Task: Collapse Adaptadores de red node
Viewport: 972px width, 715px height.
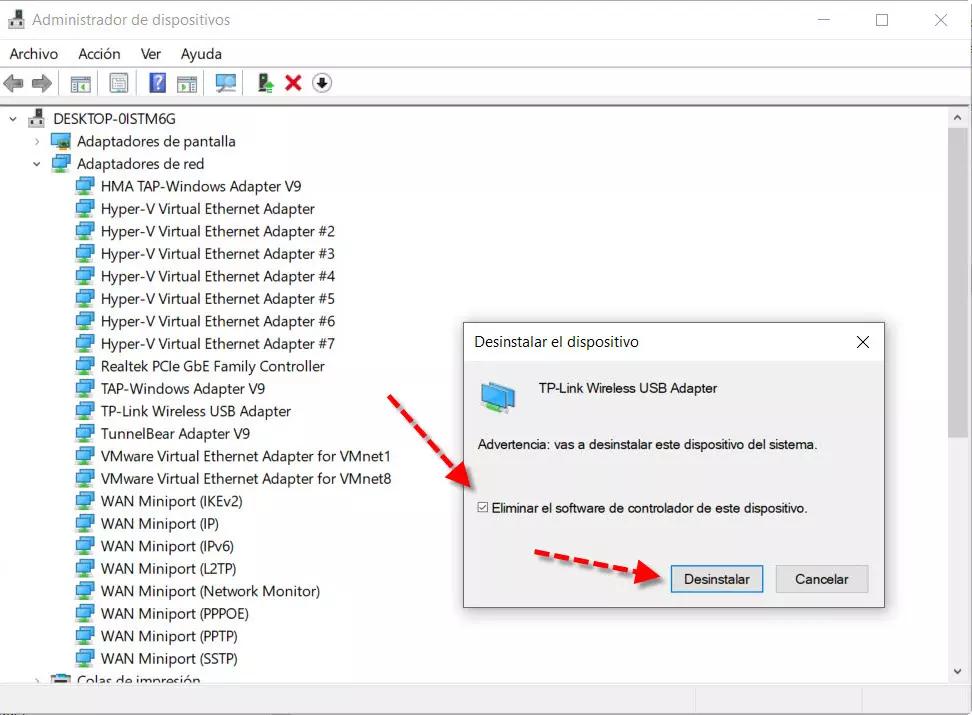Action: pyautogui.click(x=37, y=164)
